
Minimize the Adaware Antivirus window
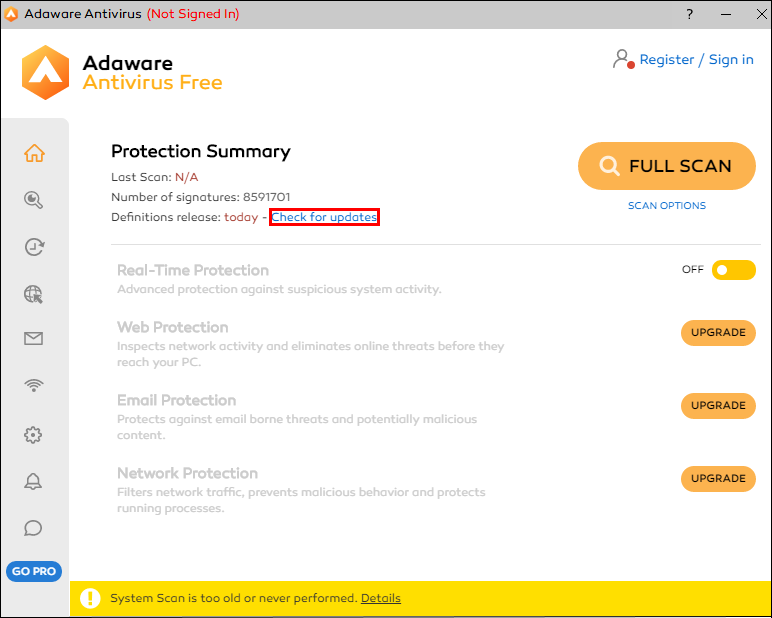726,14
